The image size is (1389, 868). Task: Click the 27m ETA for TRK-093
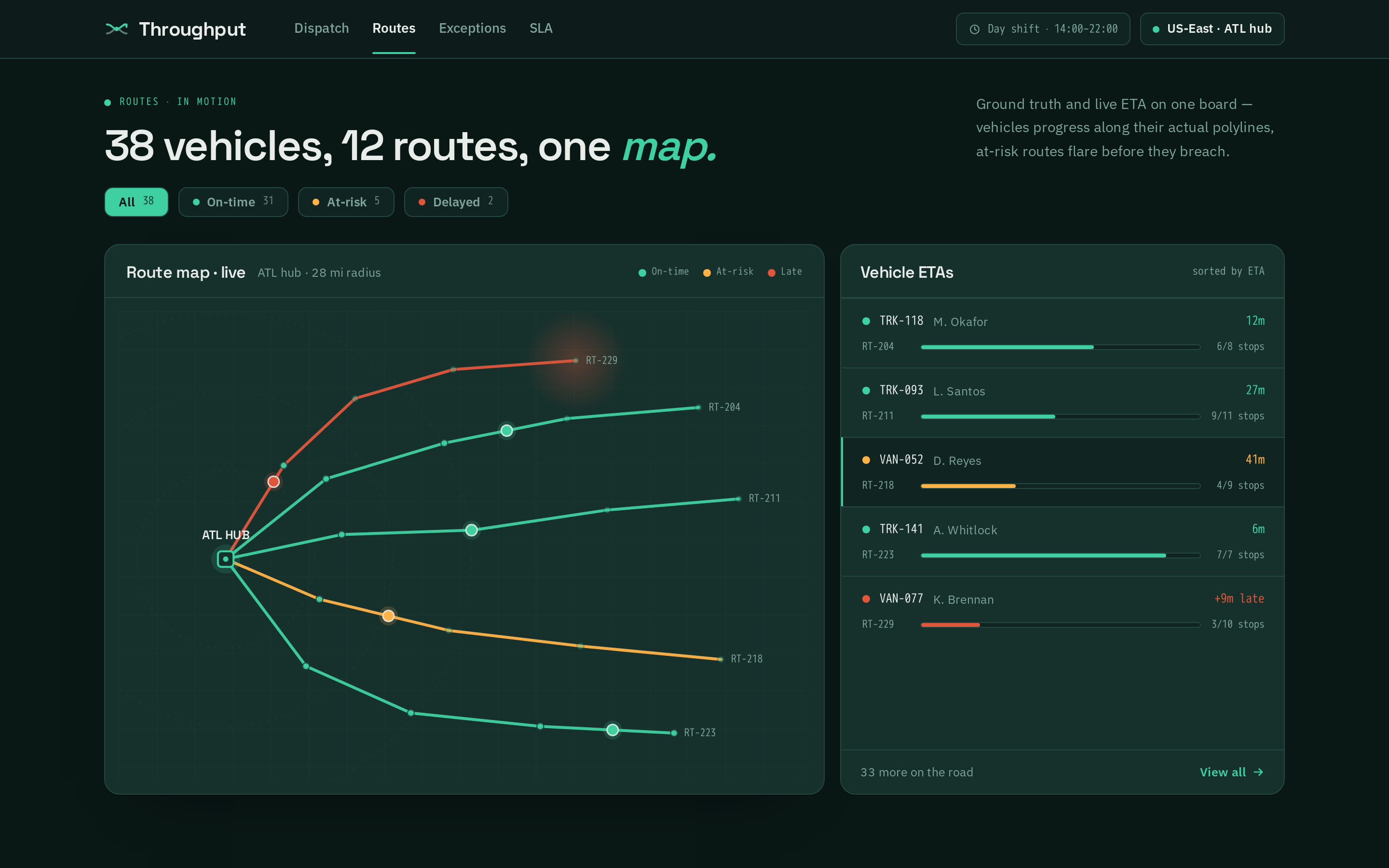[1255, 390]
